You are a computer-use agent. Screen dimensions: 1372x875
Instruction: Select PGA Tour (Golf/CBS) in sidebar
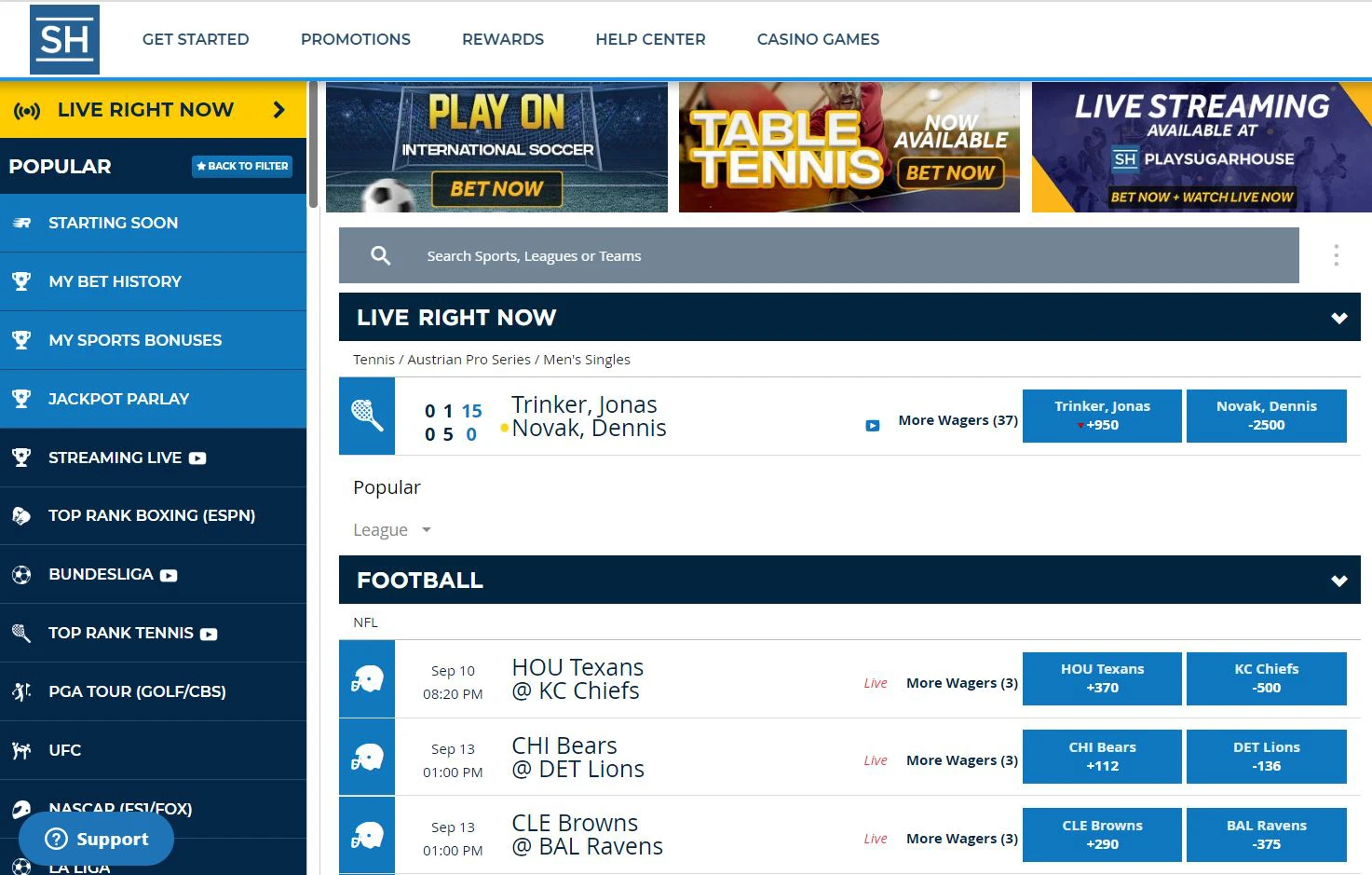(153, 691)
